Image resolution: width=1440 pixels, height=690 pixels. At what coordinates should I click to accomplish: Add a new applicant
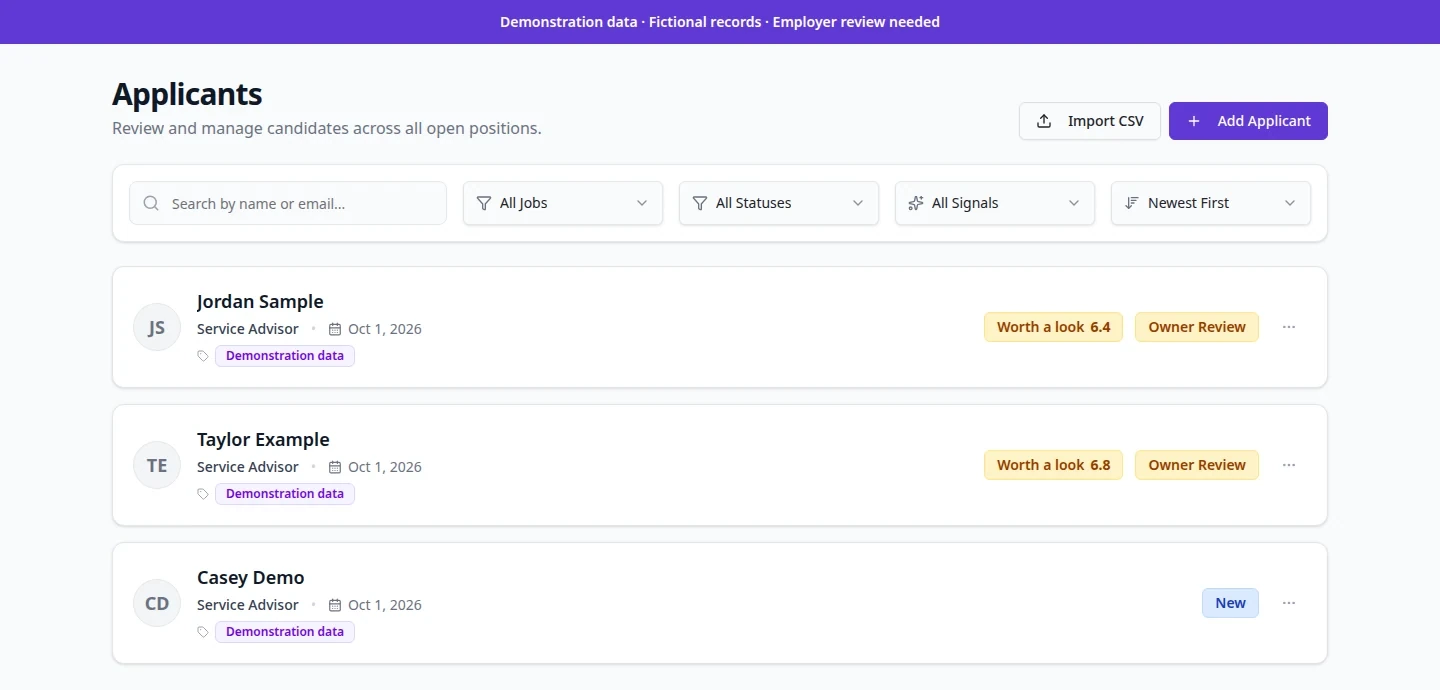pos(1248,121)
